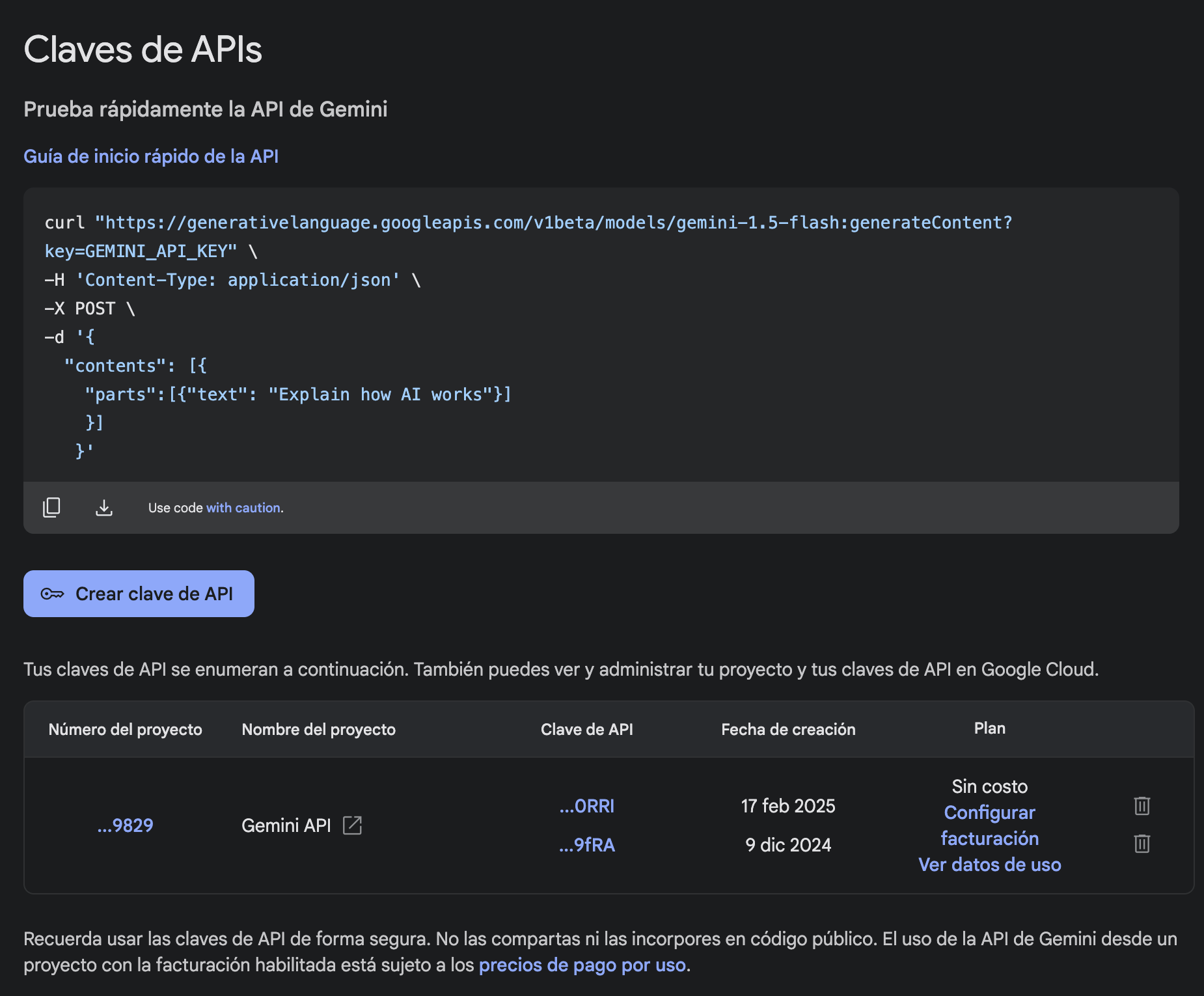
Task: Click the key=GEMINI_API_KEY line in code
Action: coord(151,251)
